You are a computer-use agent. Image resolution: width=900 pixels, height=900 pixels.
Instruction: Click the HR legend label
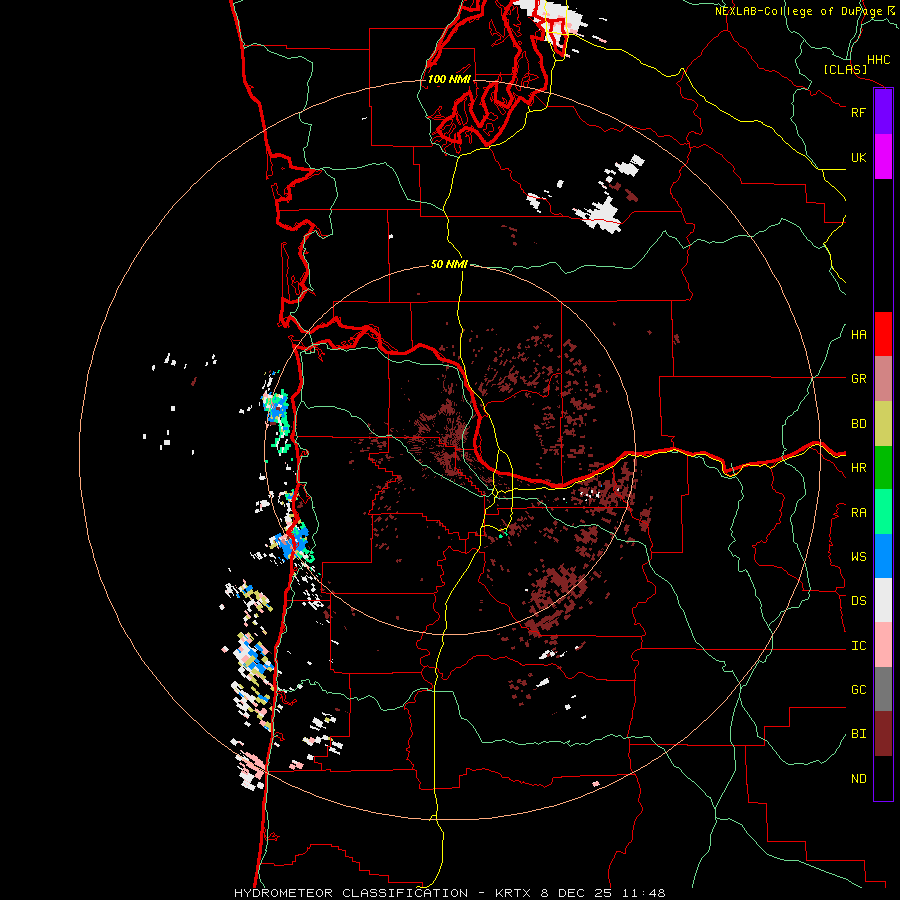[858, 468]
